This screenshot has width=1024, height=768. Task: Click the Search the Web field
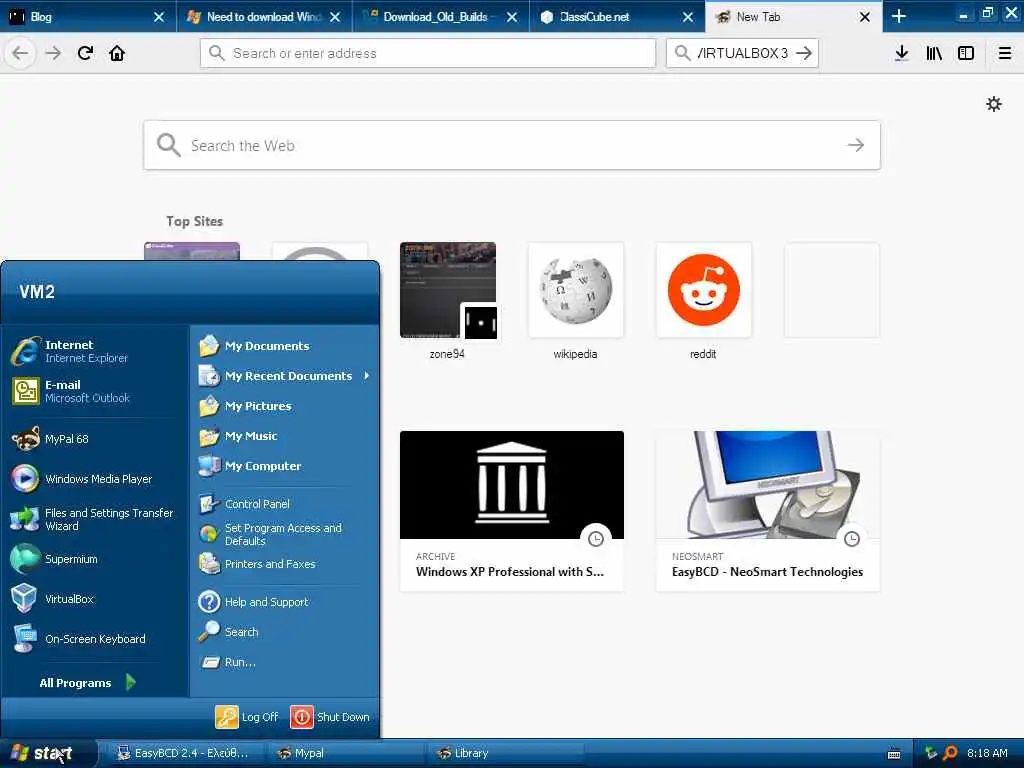point(511,145)
